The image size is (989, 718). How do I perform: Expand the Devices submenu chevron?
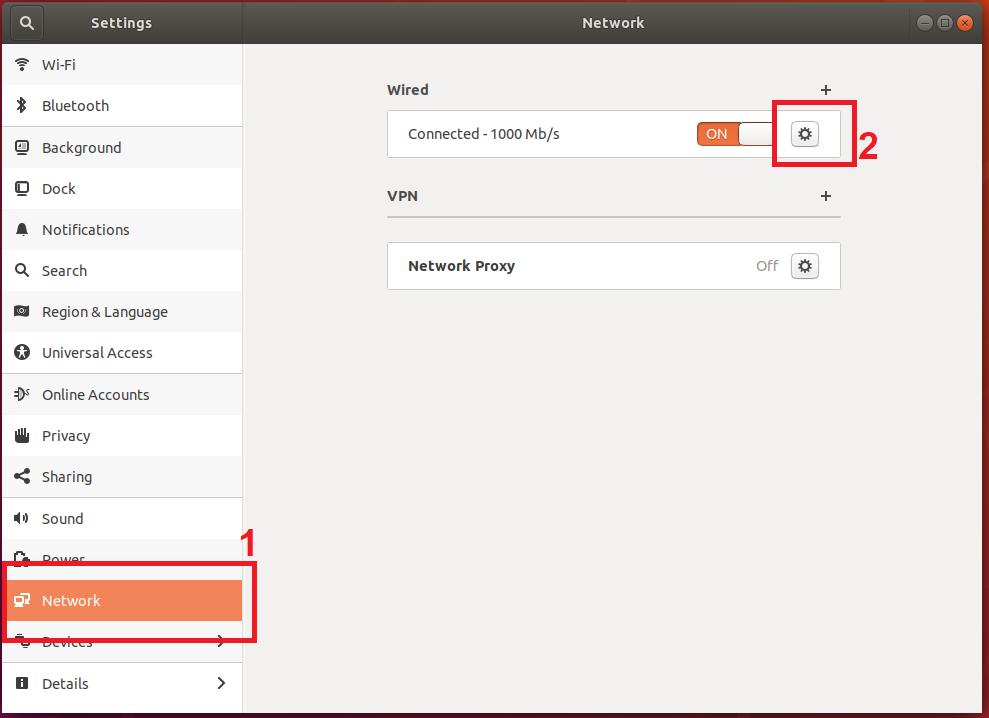221,642
